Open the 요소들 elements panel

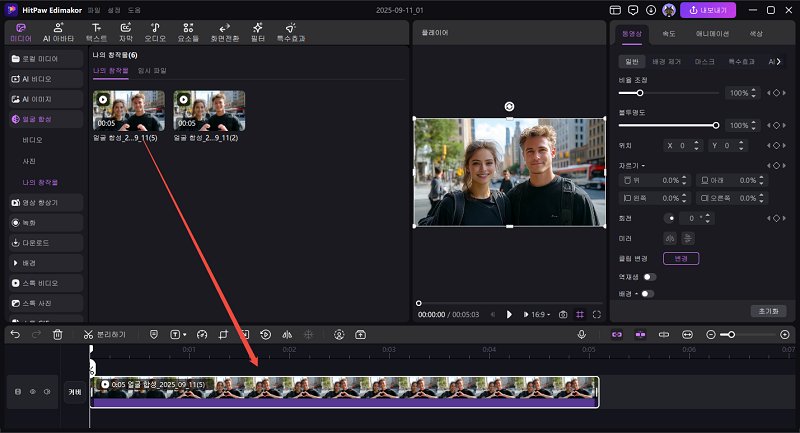point(188,32)
